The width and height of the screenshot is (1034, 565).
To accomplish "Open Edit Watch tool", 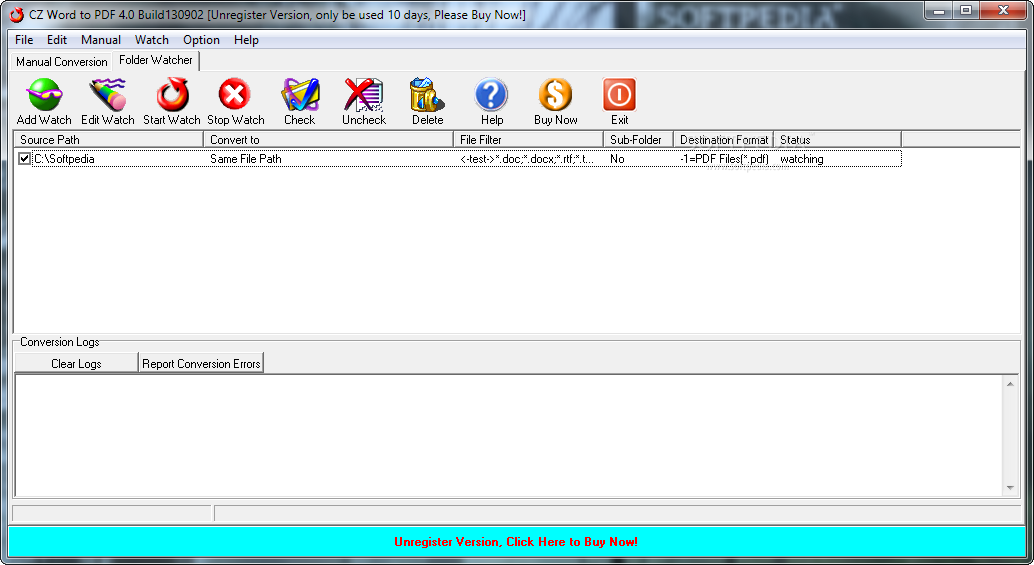I will pos(107,101).
